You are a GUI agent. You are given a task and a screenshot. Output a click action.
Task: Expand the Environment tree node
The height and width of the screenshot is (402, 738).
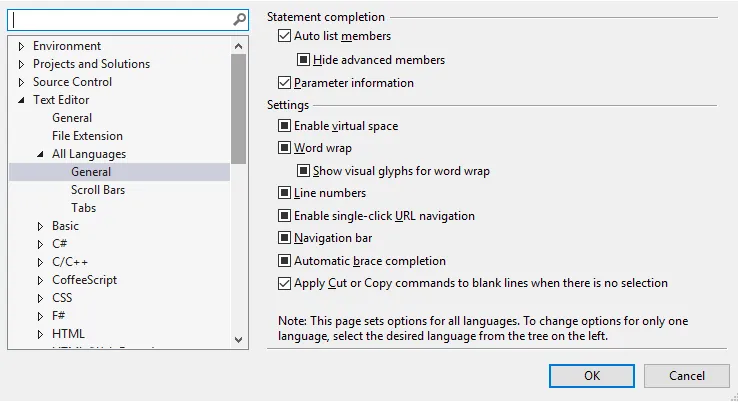pyautogui.click(x=22, y=46)
